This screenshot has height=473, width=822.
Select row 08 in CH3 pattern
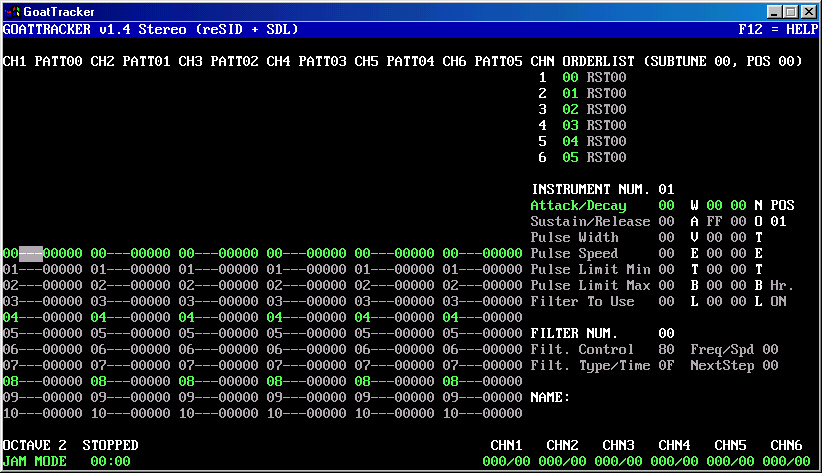point(219,381)
